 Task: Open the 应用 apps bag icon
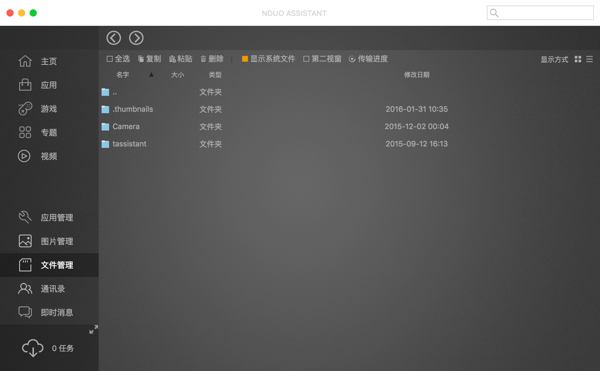[x=25, y=85]
